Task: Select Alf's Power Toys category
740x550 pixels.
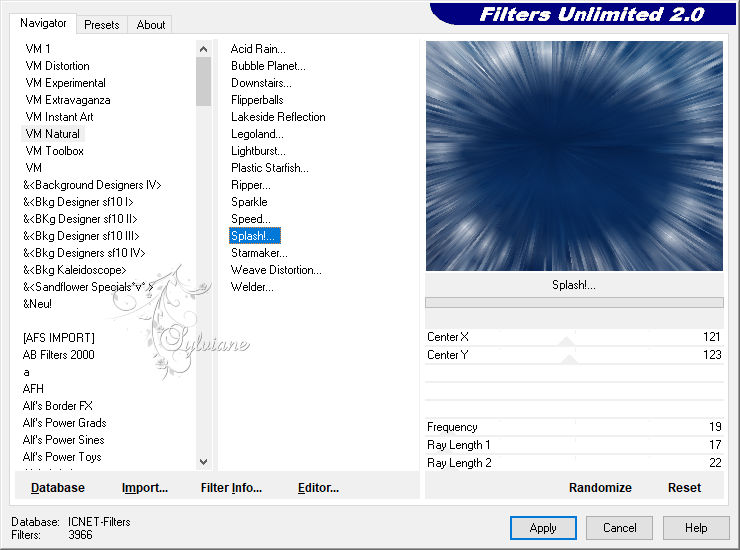Action: [62, 457]
